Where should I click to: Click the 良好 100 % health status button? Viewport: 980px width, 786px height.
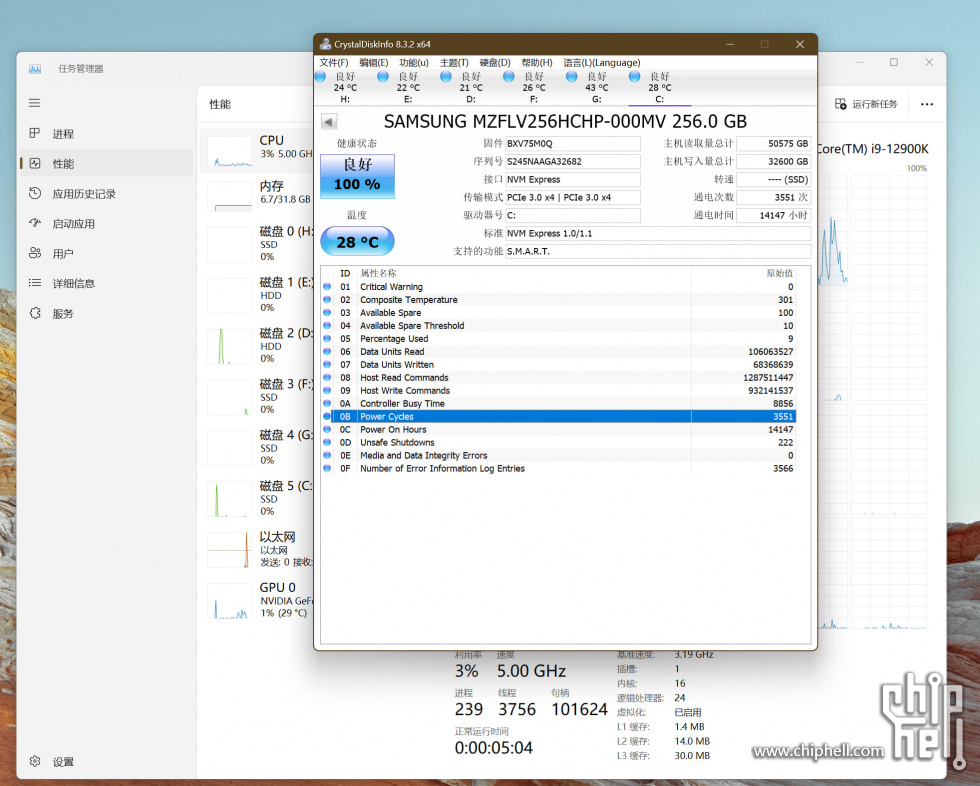[358, 176]
